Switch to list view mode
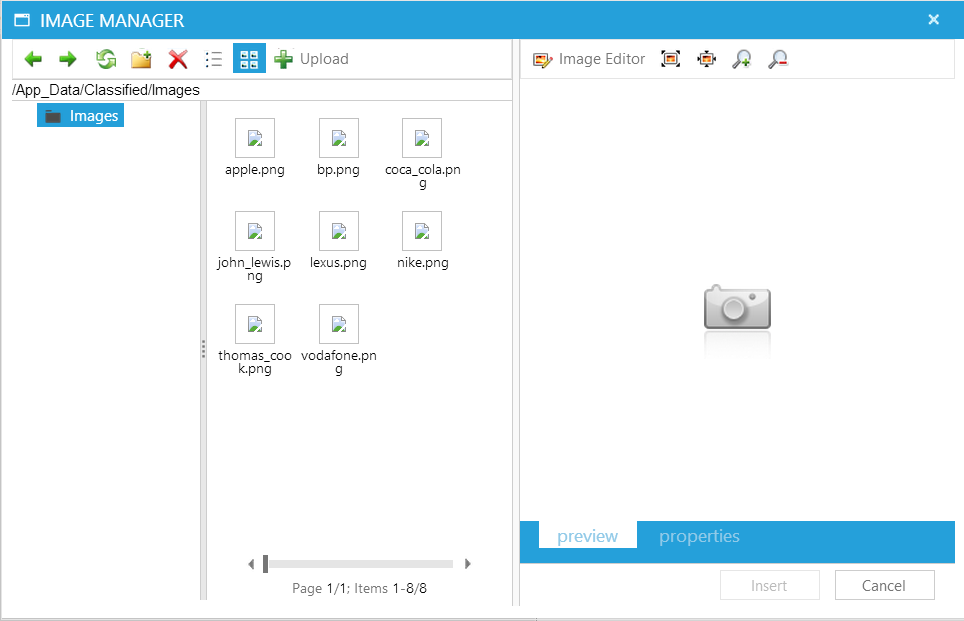964x621 pixels. coord(214,59)
